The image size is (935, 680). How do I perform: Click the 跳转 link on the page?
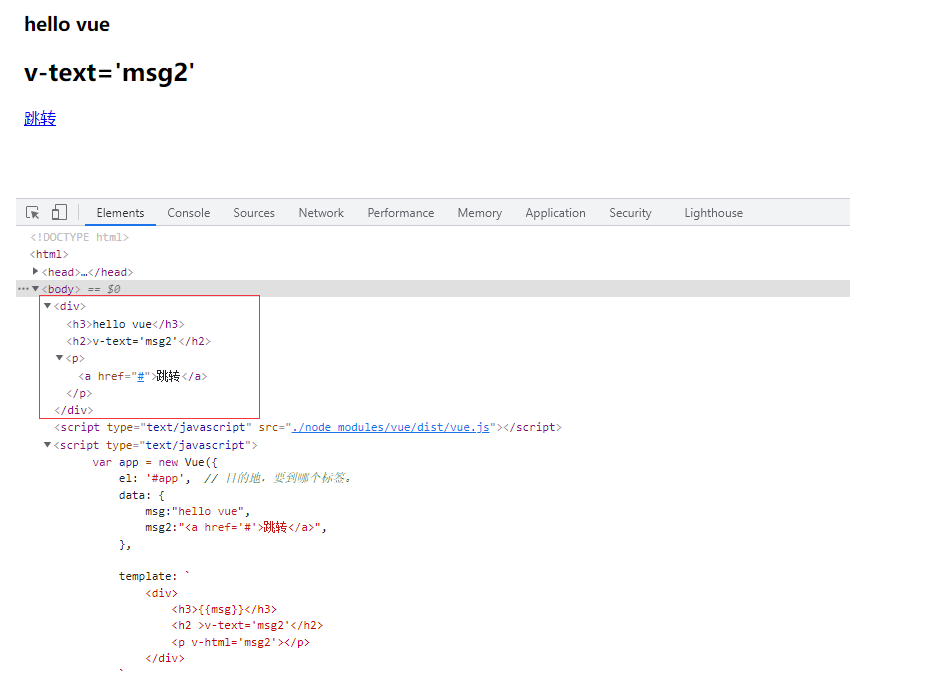pyautogui.click(x=40, y=118)
